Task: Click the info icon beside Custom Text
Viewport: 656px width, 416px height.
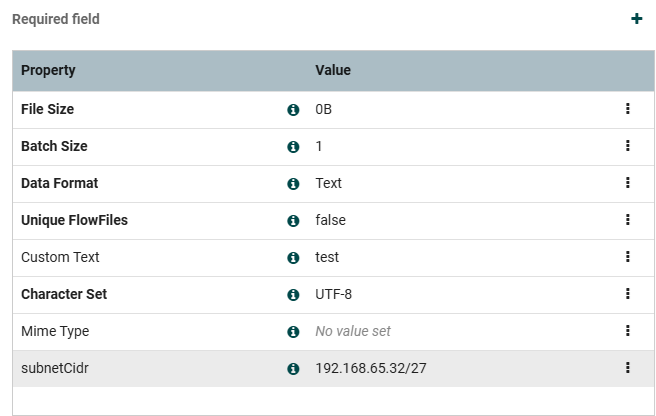Action: (x=293, y=258)
